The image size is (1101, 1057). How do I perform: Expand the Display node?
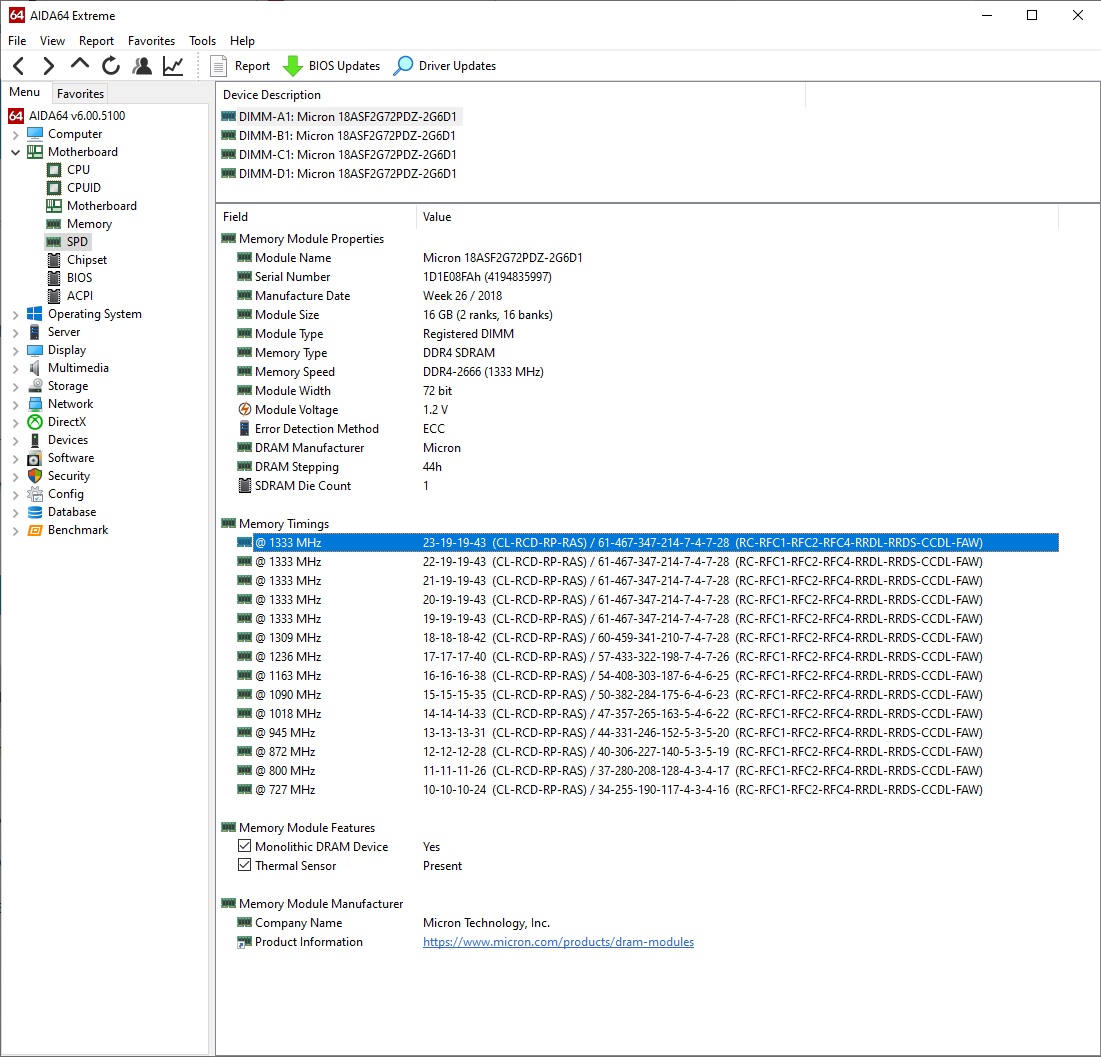coord(15,350)
